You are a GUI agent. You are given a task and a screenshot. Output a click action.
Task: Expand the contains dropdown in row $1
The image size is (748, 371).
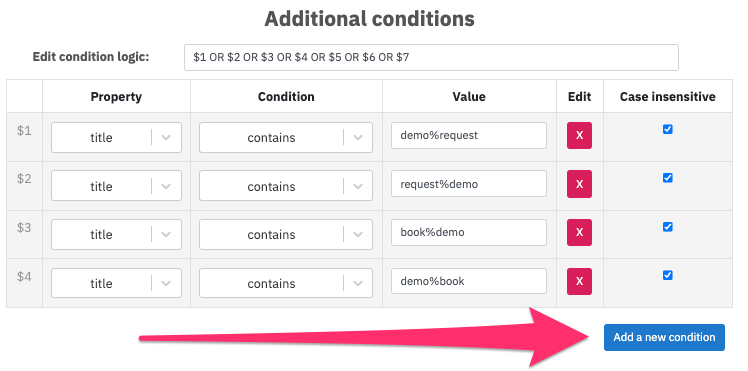(x=286, y=137)
